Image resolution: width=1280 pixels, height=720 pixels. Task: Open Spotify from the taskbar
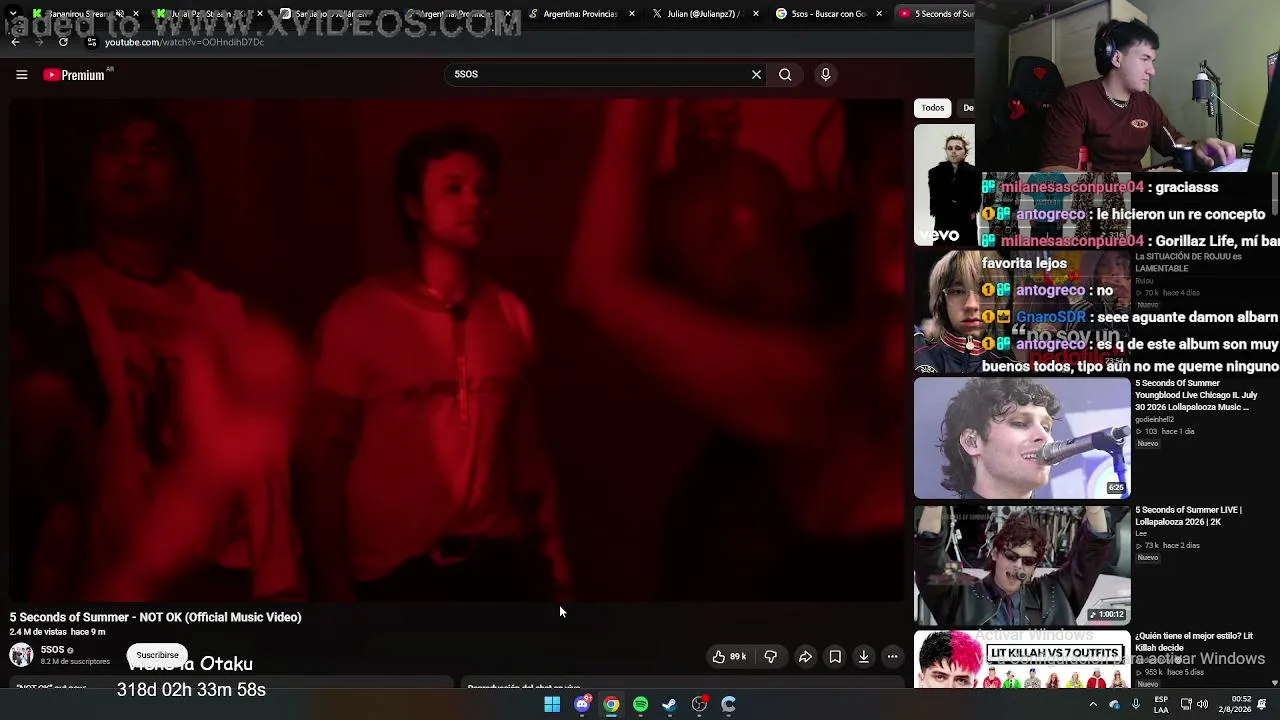[640, 705]
